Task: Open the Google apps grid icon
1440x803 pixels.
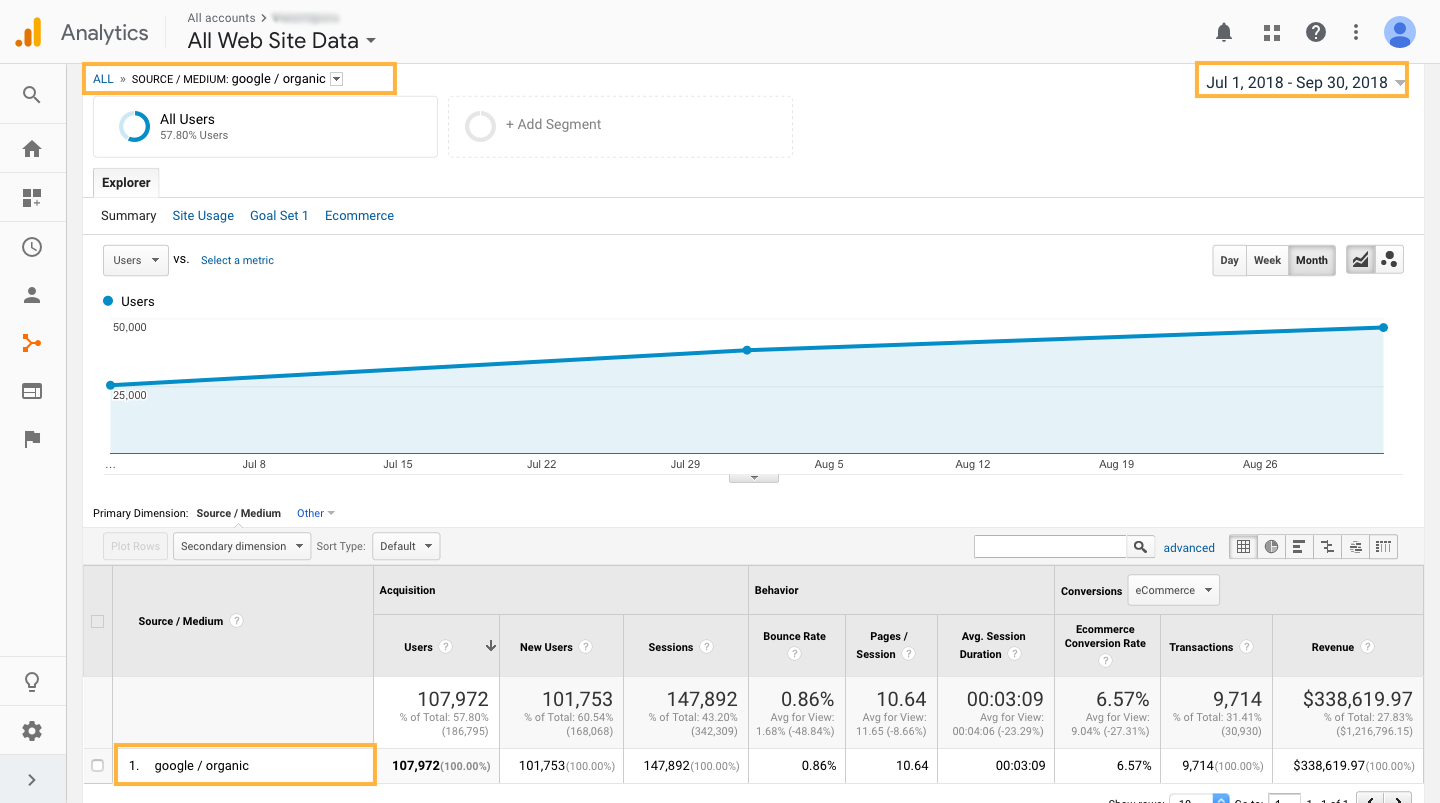Action: 1272,33
